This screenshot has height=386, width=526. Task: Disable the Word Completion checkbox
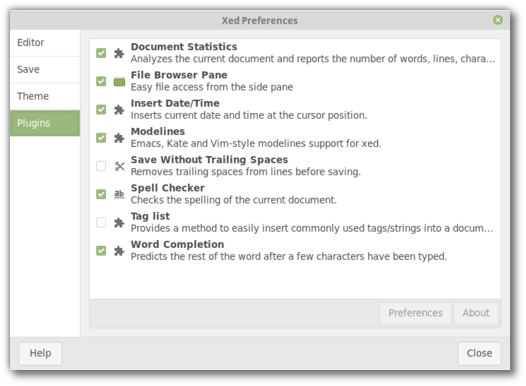(101, 251)
